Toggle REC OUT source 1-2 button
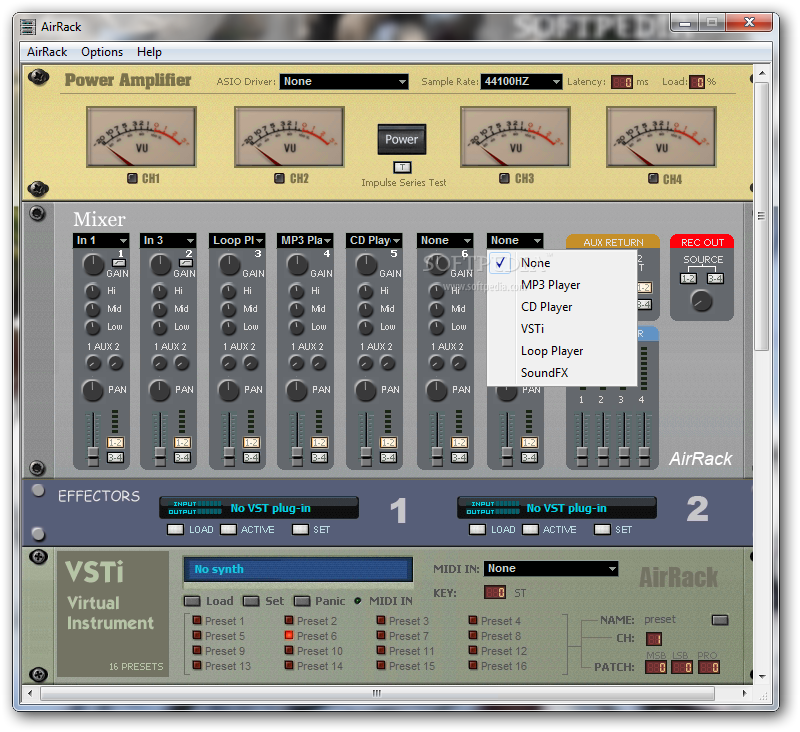This screenshot has width=800, height=732. coord(688,279)
